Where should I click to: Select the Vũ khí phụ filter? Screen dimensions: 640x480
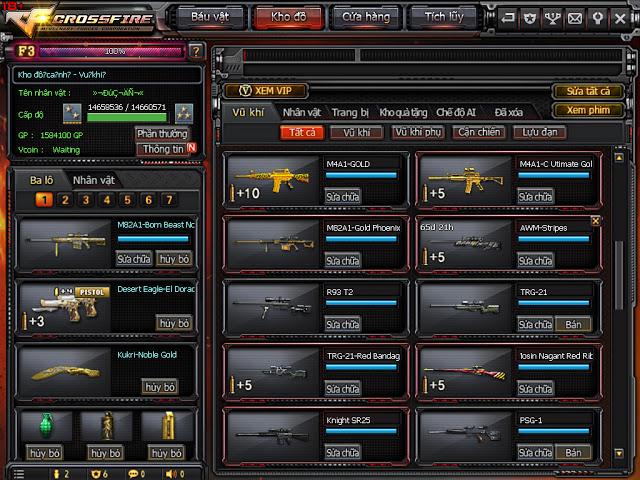[418, 132]
